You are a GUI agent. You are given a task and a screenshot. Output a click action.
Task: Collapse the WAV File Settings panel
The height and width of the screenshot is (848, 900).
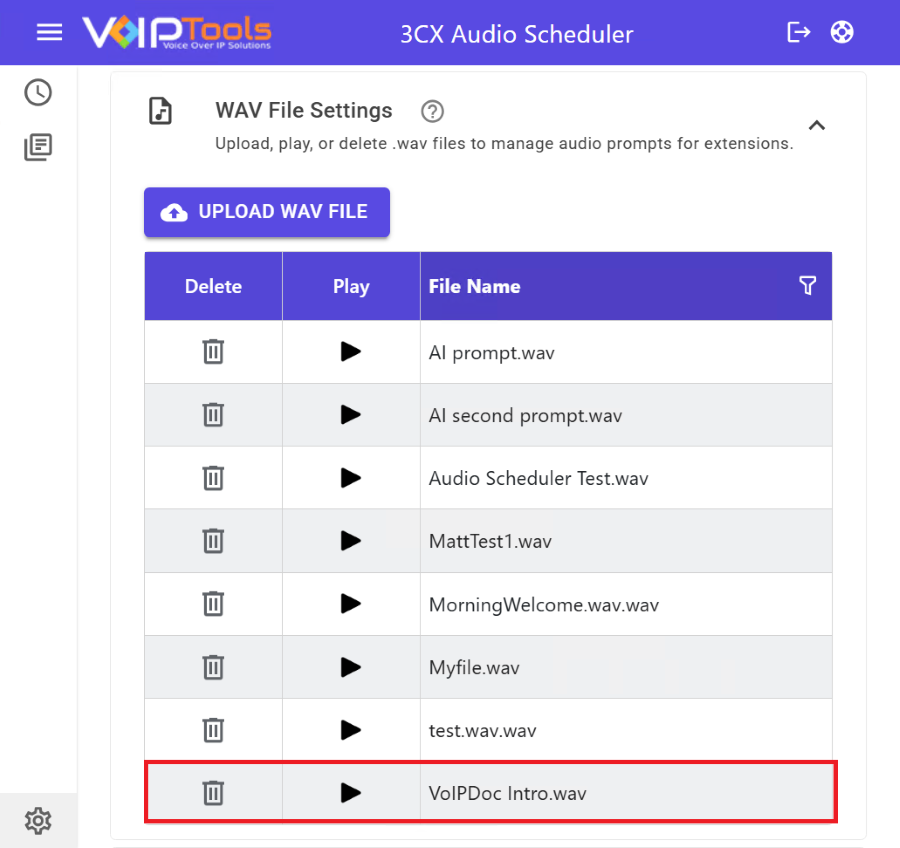click(816, 126)
